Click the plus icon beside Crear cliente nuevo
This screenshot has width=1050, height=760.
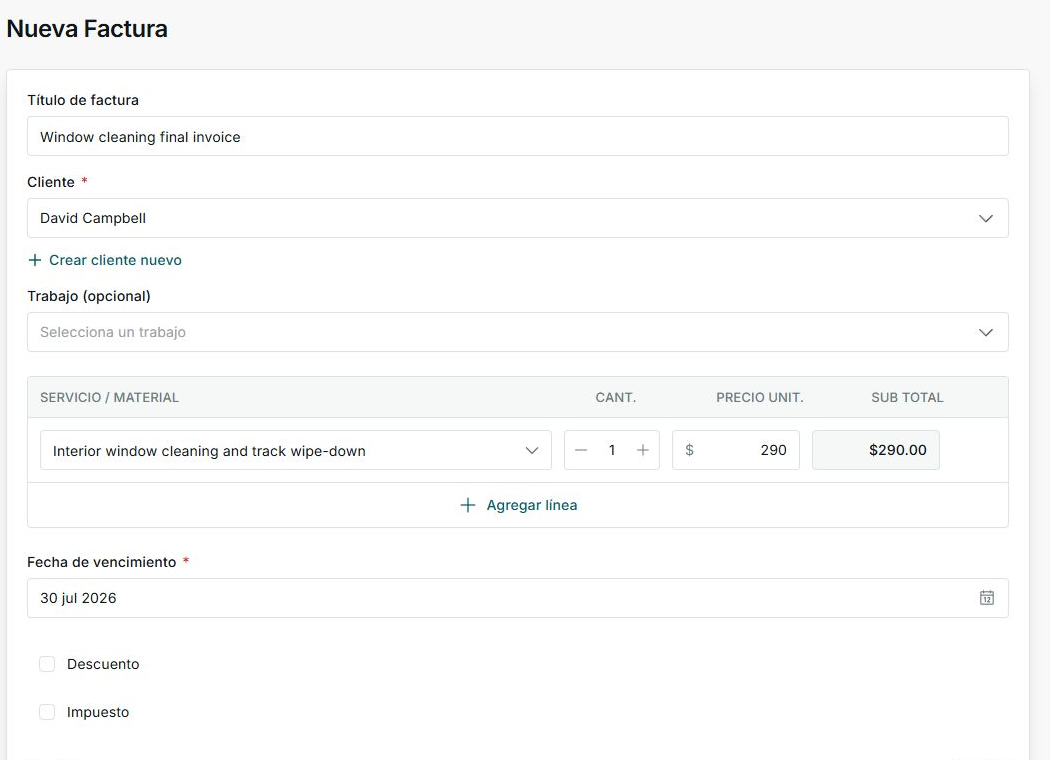[35, 260]
